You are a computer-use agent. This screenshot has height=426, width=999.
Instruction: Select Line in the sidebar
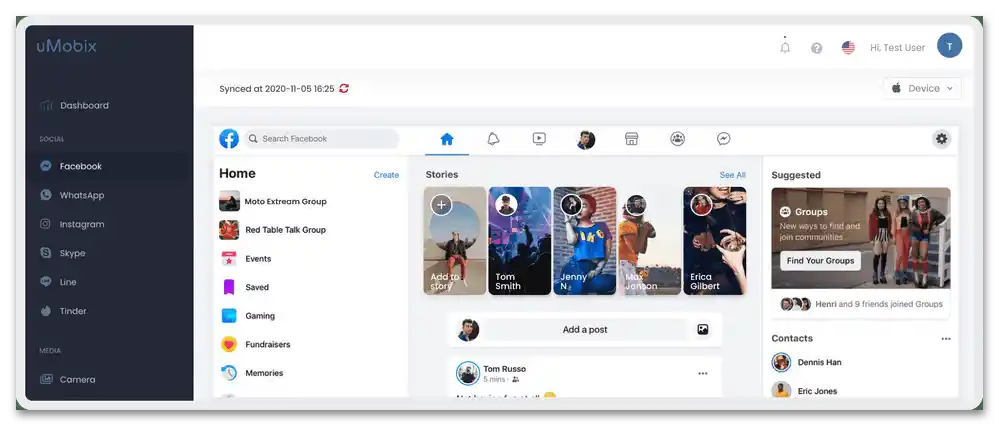coord(68,282)
